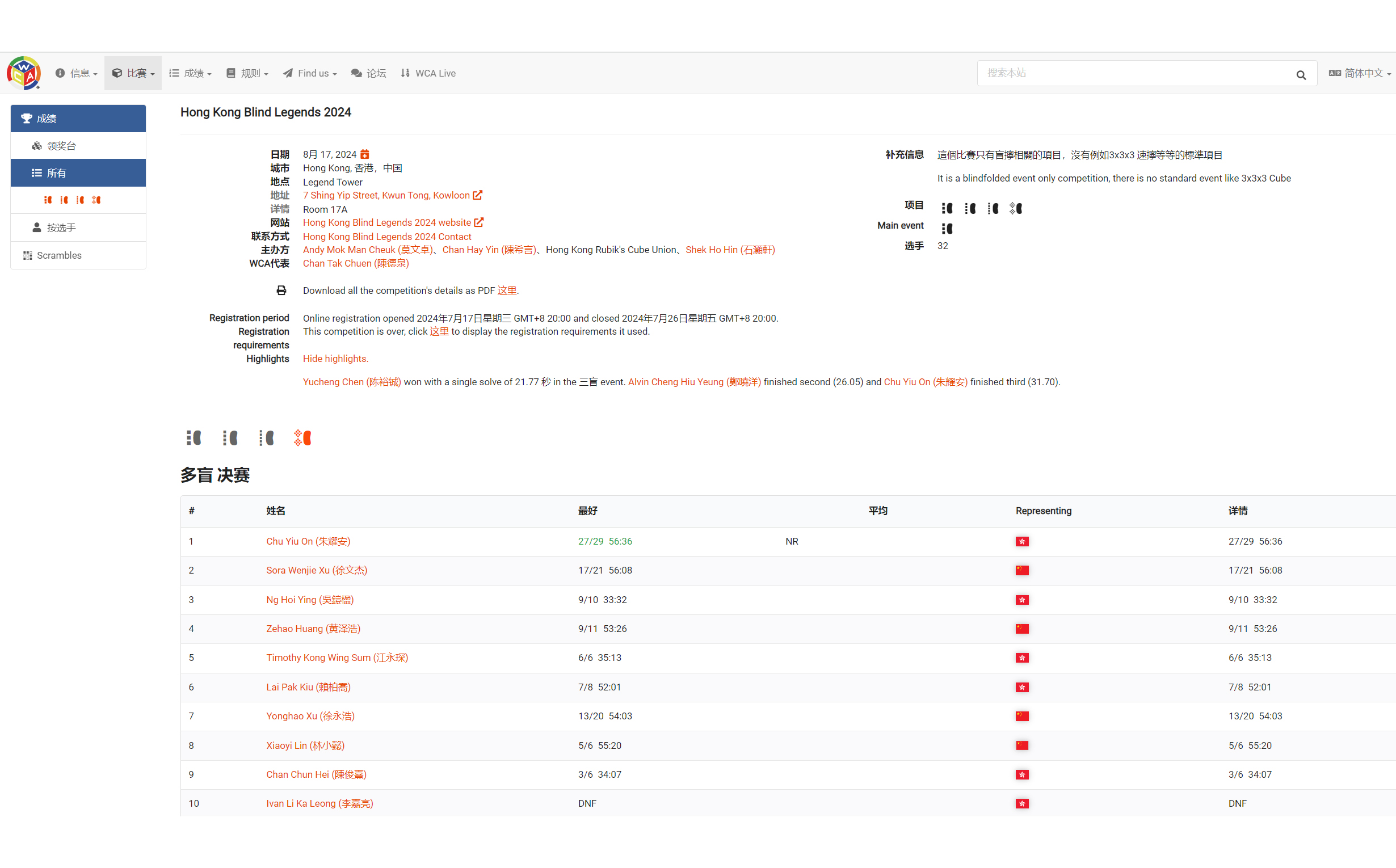
Task: Click the printer icon beside the PDF download
Action: point(281,290)
